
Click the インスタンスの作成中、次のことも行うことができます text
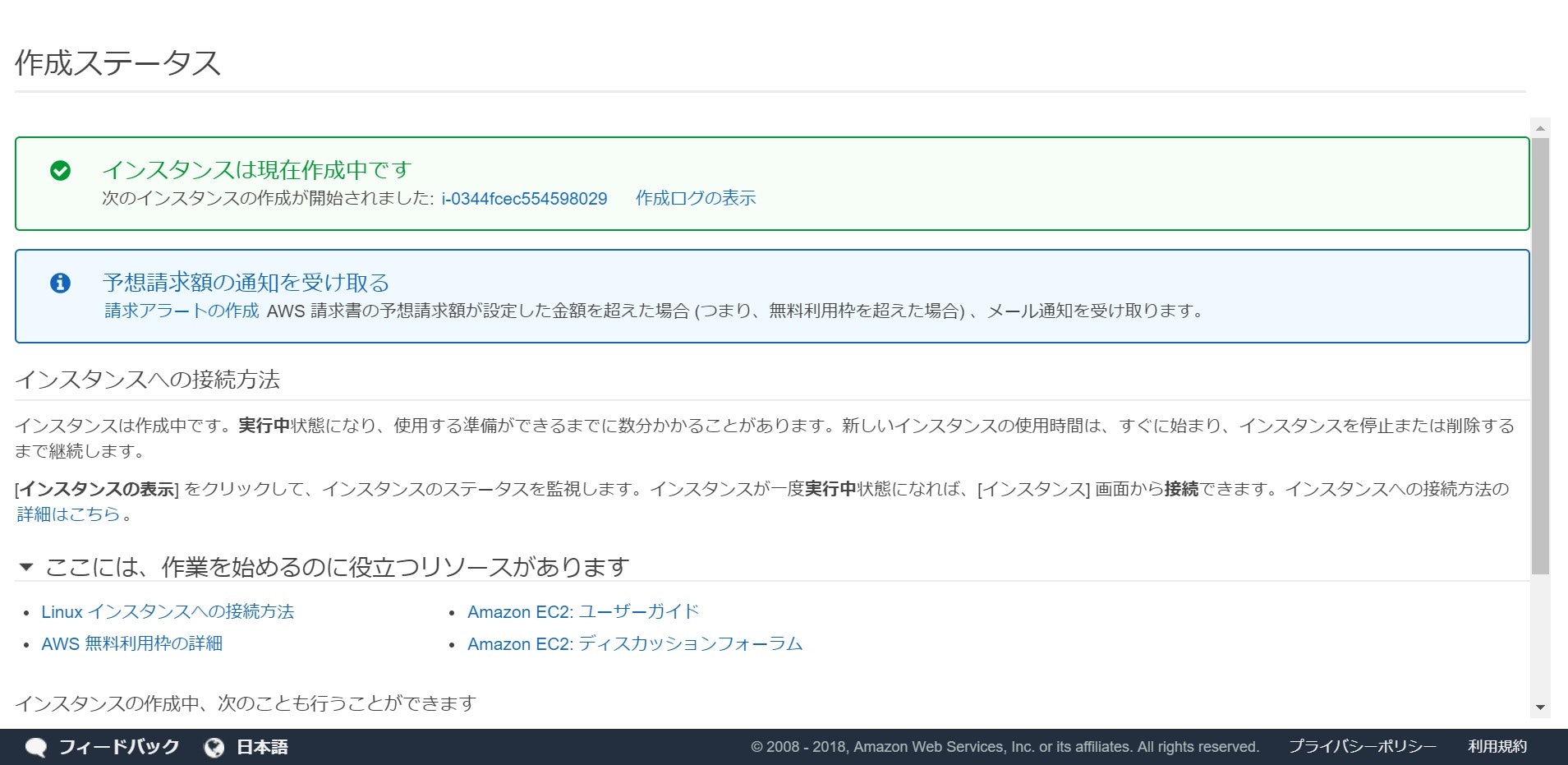[x=246, y=703]
